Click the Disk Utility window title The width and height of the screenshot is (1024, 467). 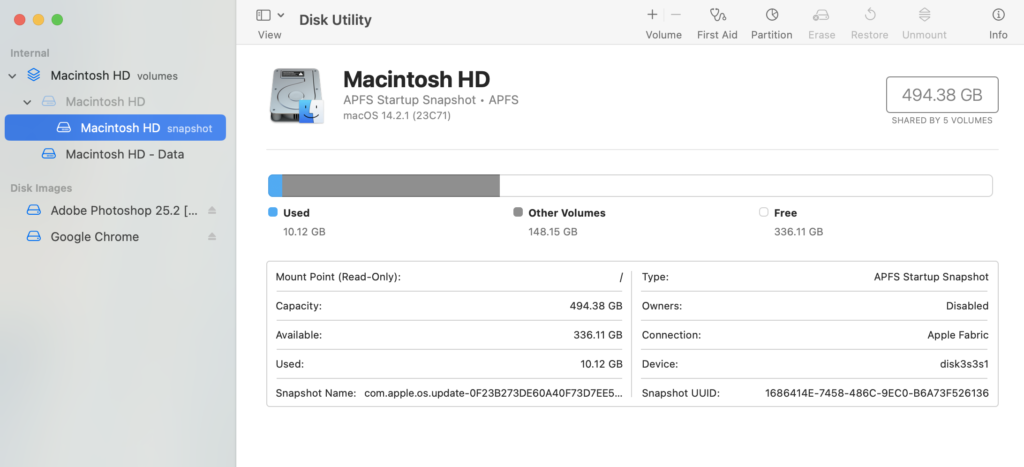point(335,20)
